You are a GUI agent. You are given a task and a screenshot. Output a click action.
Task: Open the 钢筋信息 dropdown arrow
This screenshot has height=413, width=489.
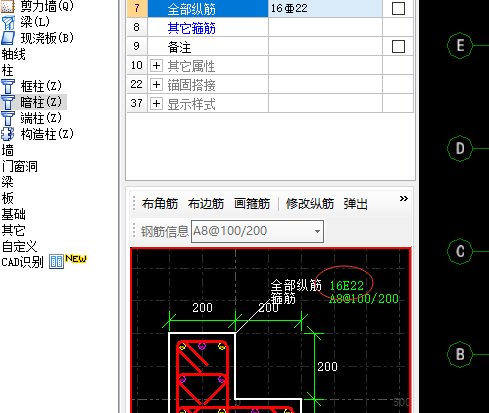(x=317, y=231)
